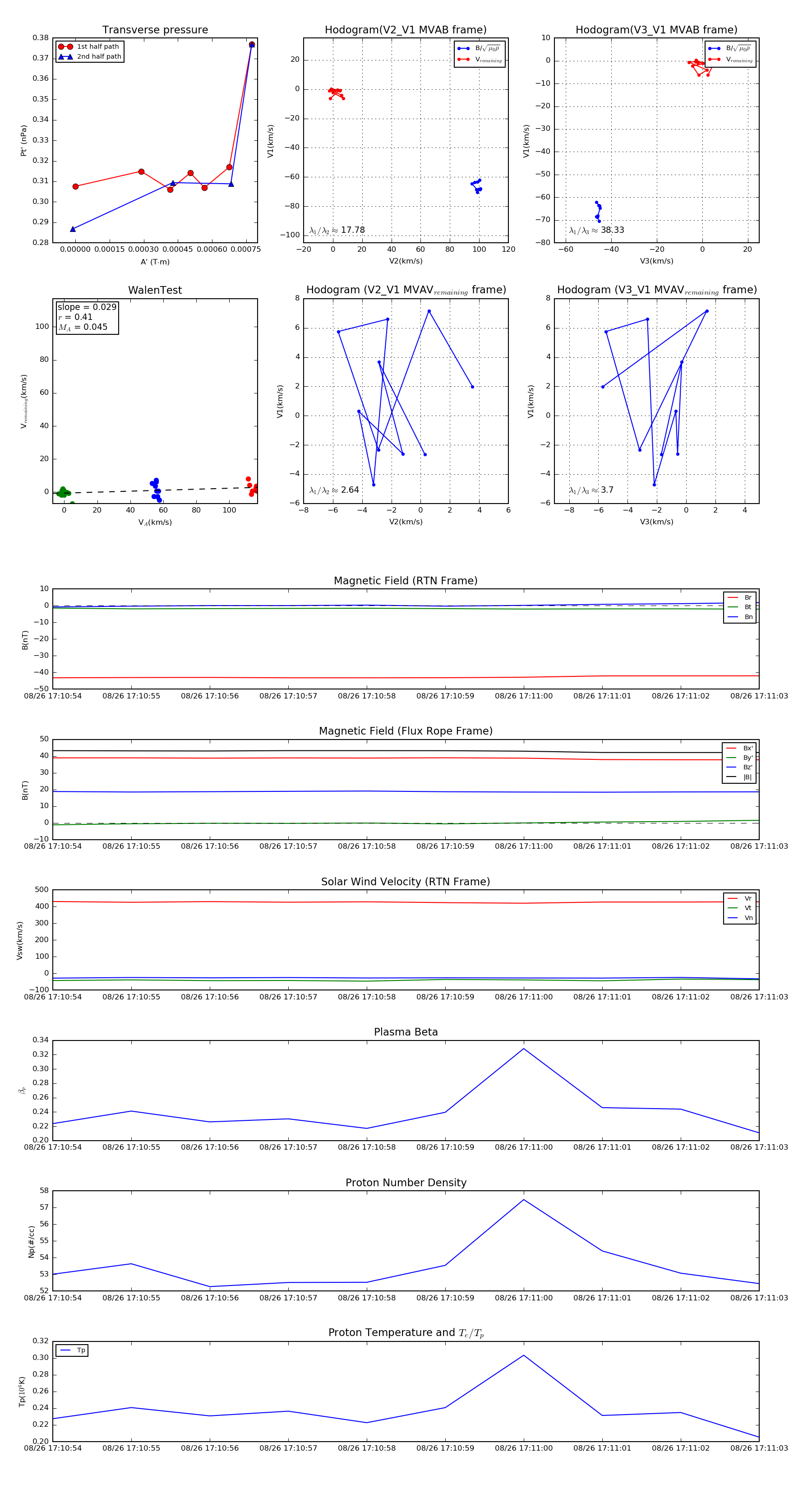Click the 'V_A(km/s)' axis label under WalenTest

coord(155,522)
